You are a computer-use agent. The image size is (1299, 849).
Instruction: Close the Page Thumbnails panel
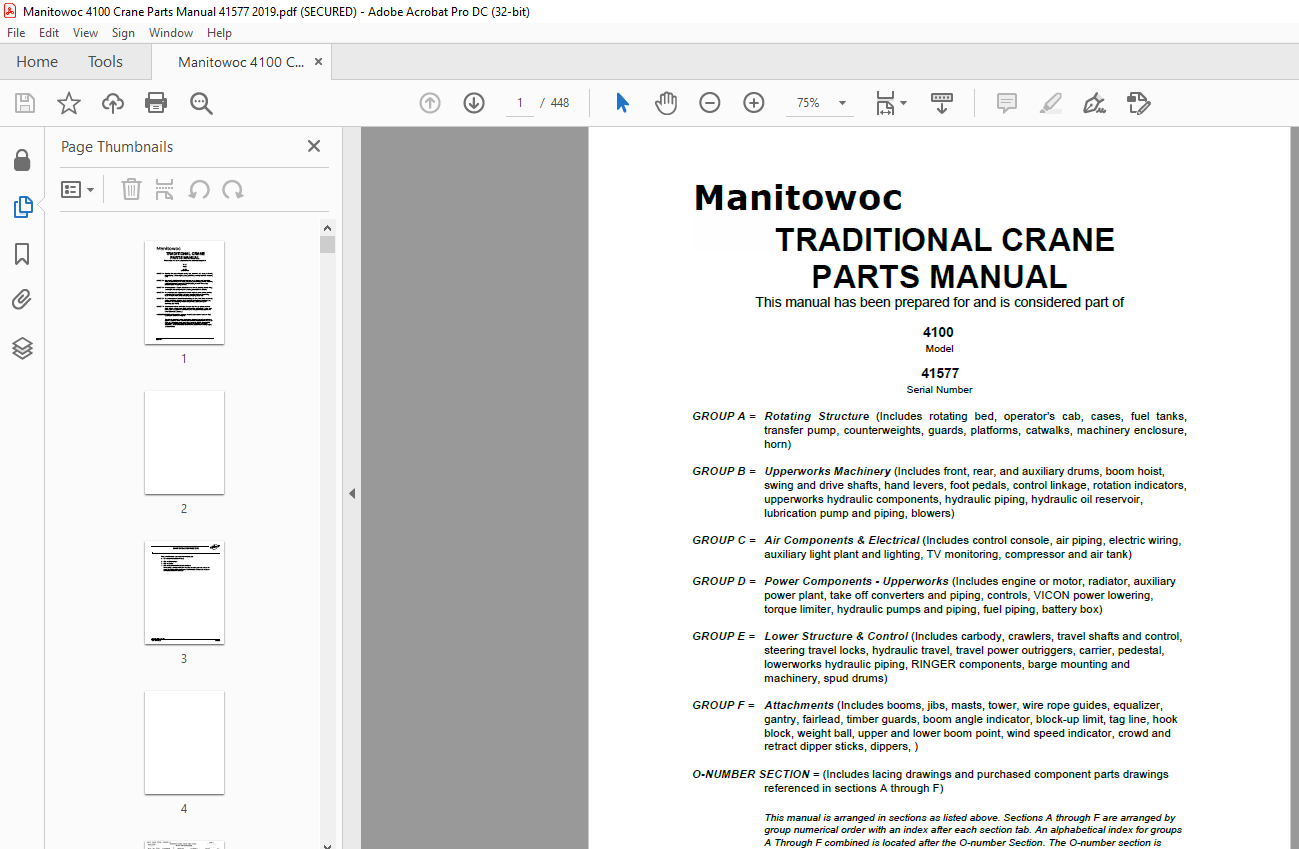(x=314, y=146)
